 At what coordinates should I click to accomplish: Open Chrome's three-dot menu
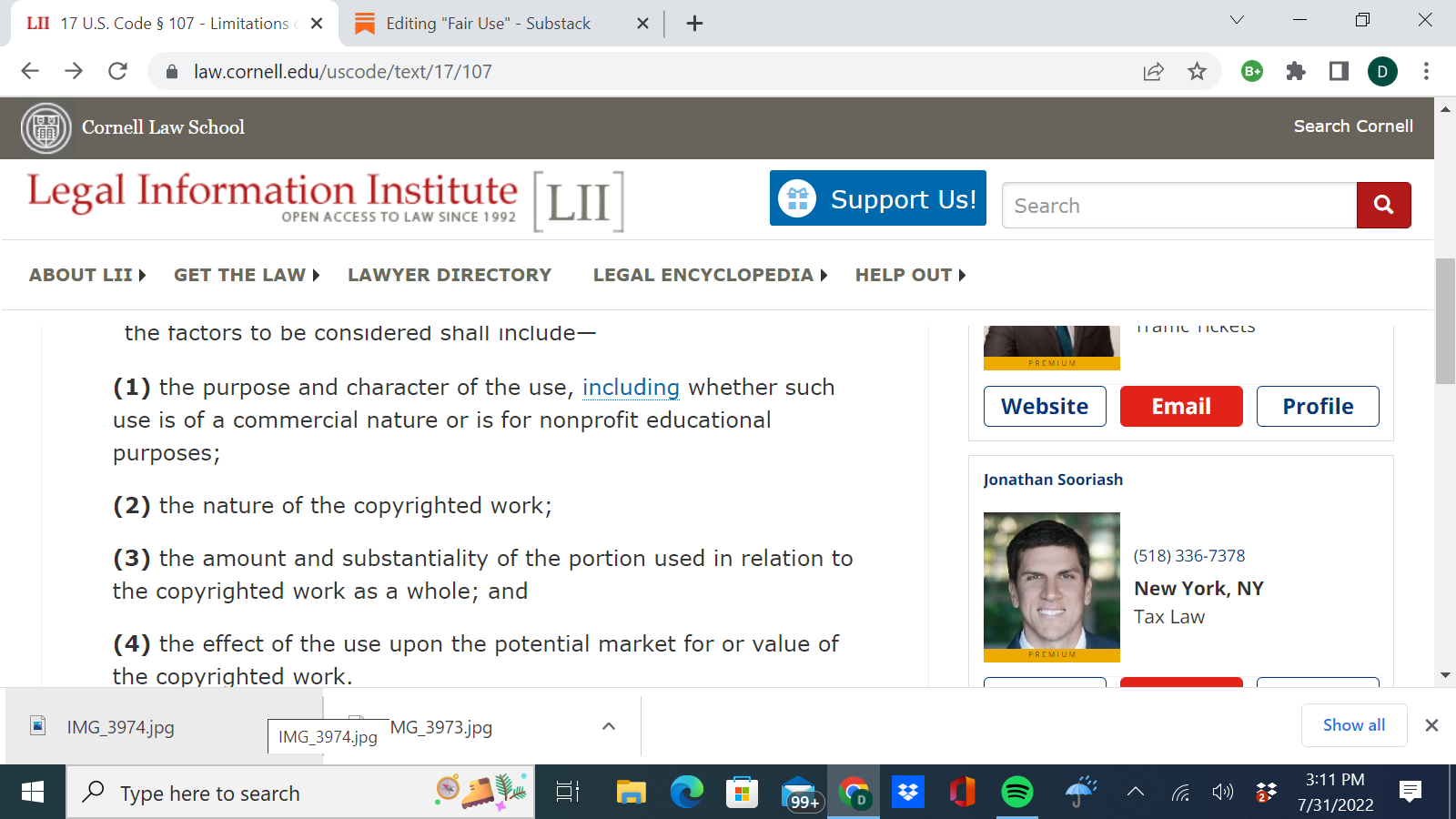point(1426,70)
